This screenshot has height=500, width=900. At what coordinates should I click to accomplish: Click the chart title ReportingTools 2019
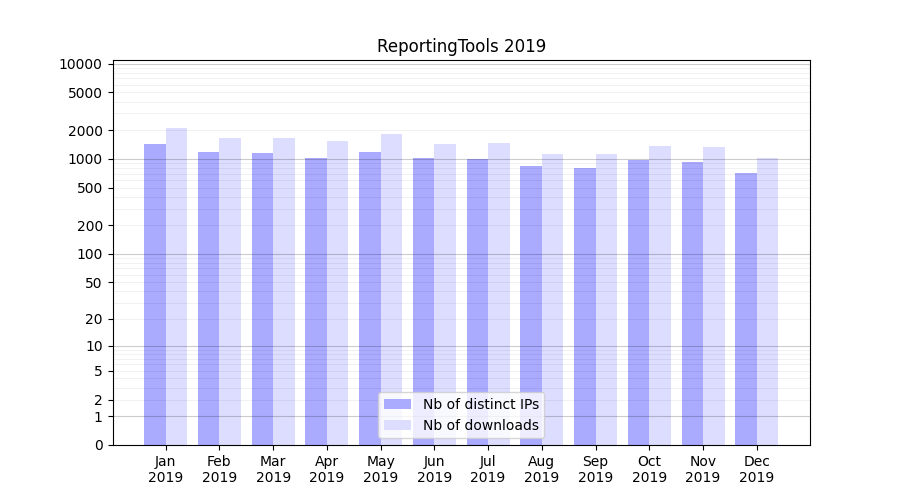(x=461, y=46)
